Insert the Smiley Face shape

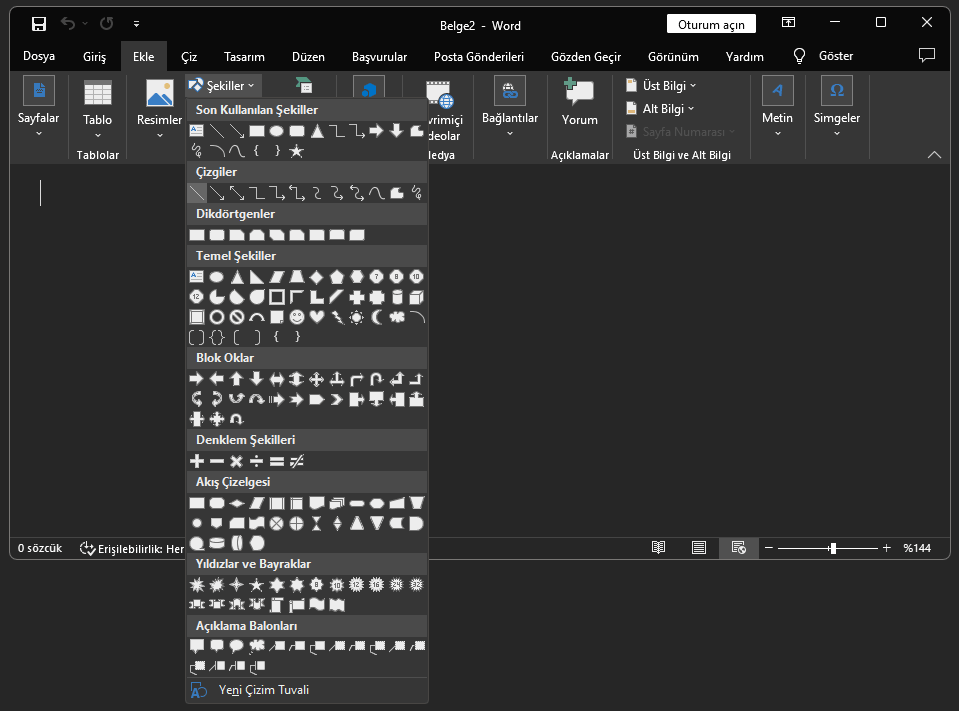[297, 317]
